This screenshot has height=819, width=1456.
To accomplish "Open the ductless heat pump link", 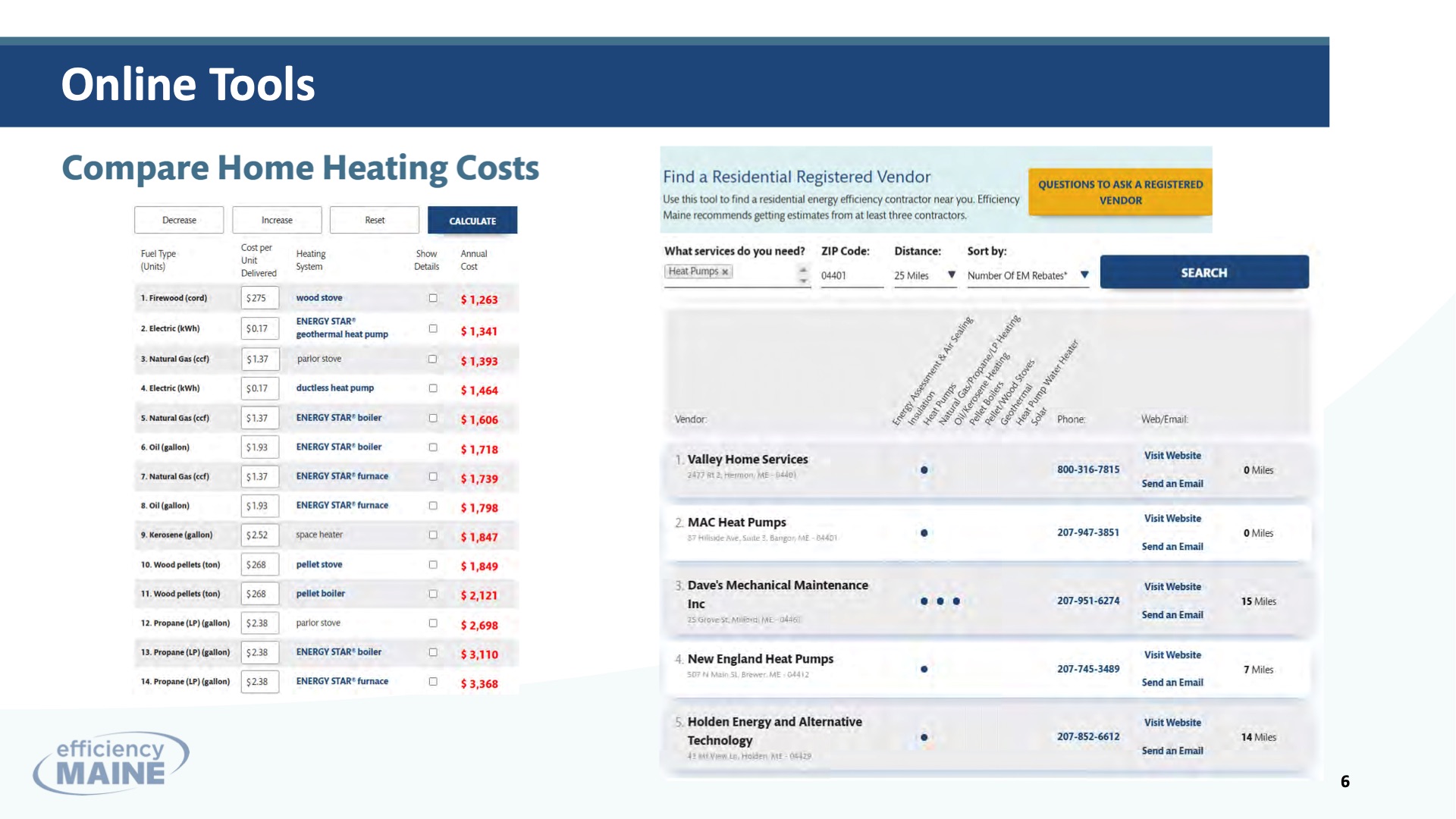I will [x=335, y=388].
